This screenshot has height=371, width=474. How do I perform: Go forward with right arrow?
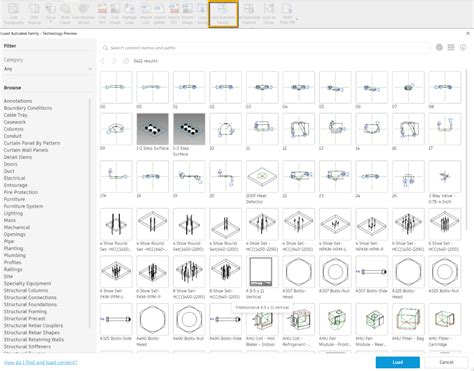pyautogui.click(x=114, y=61)
